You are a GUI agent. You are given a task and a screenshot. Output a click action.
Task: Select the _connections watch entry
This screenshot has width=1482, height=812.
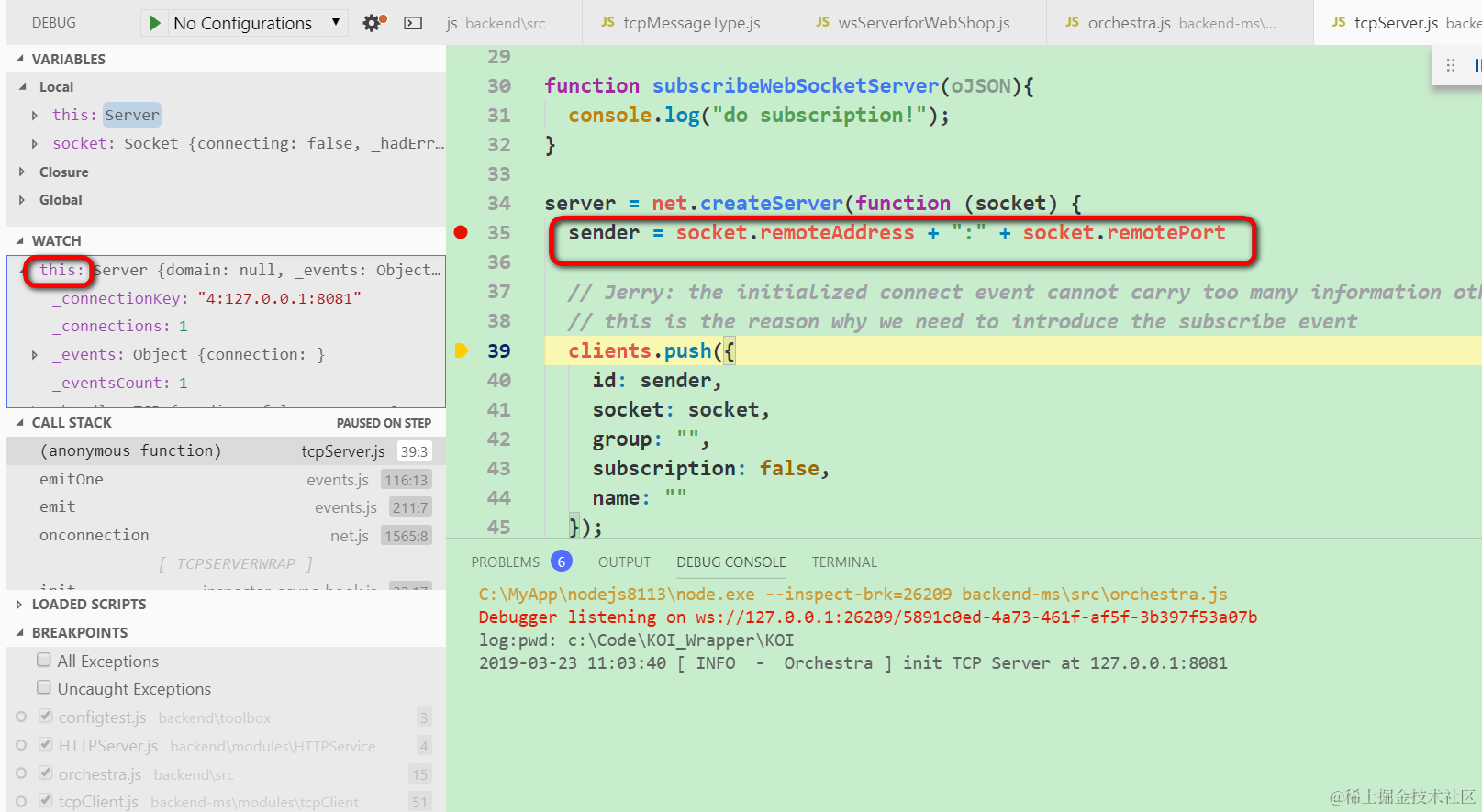tap(226, 327)
